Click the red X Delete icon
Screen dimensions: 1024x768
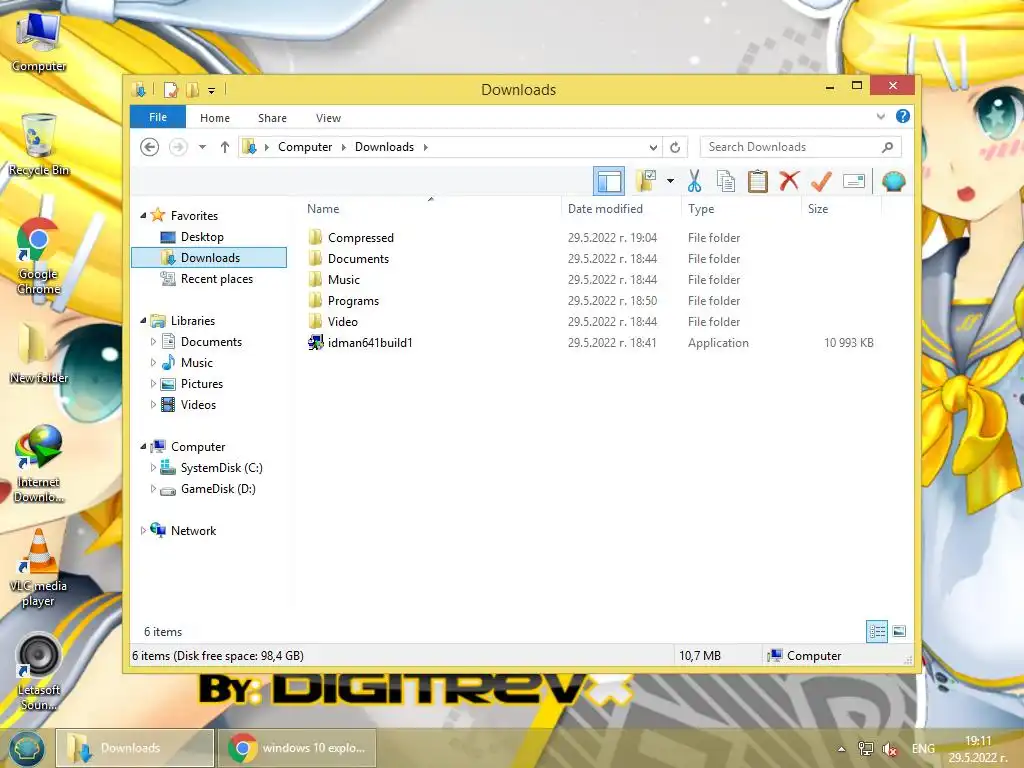[789, 180]
